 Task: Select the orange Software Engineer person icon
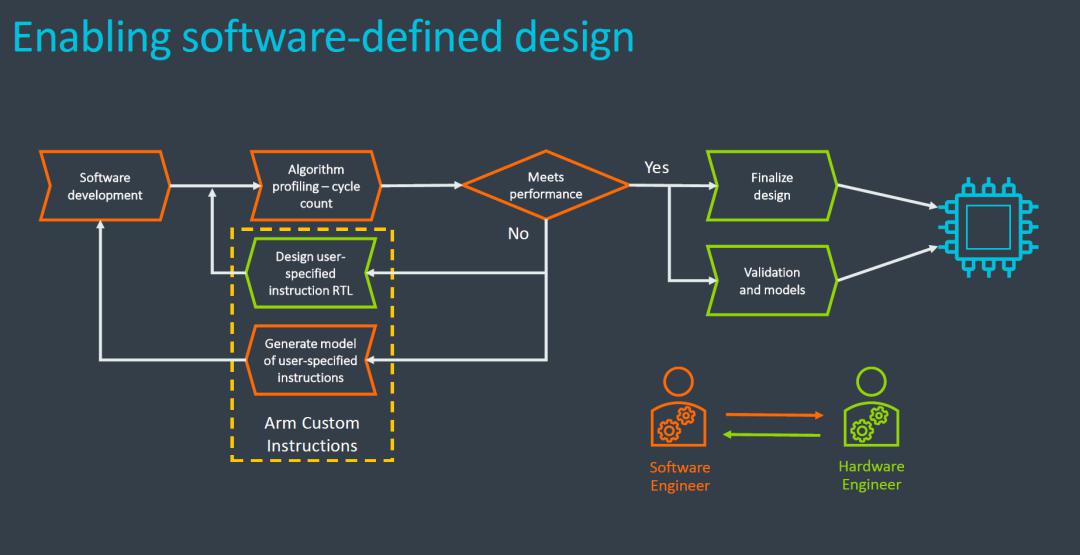click(678, 411)
